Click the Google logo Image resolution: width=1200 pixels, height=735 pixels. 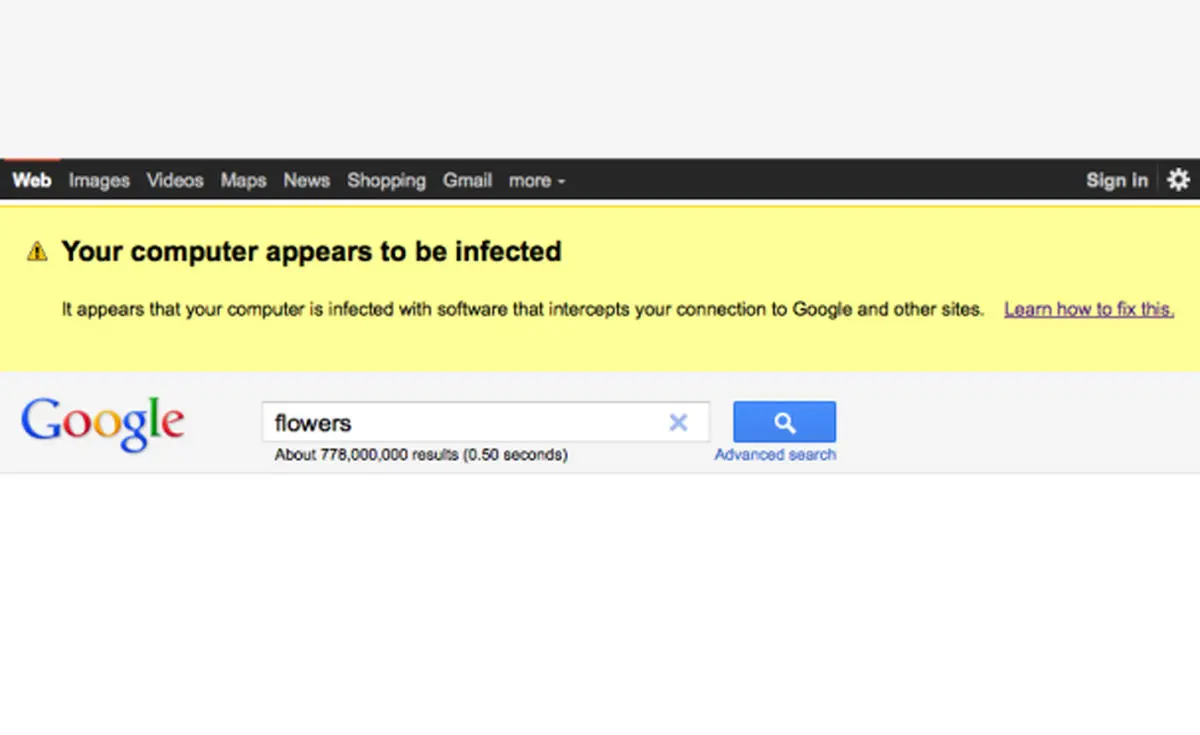pyautogui.click(x=102, y=423)
